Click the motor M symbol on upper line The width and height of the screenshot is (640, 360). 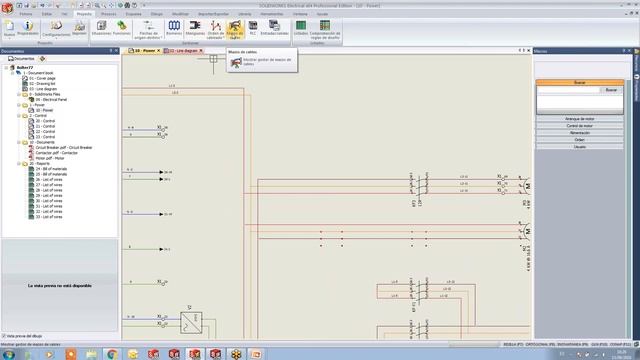click(527, 186)
